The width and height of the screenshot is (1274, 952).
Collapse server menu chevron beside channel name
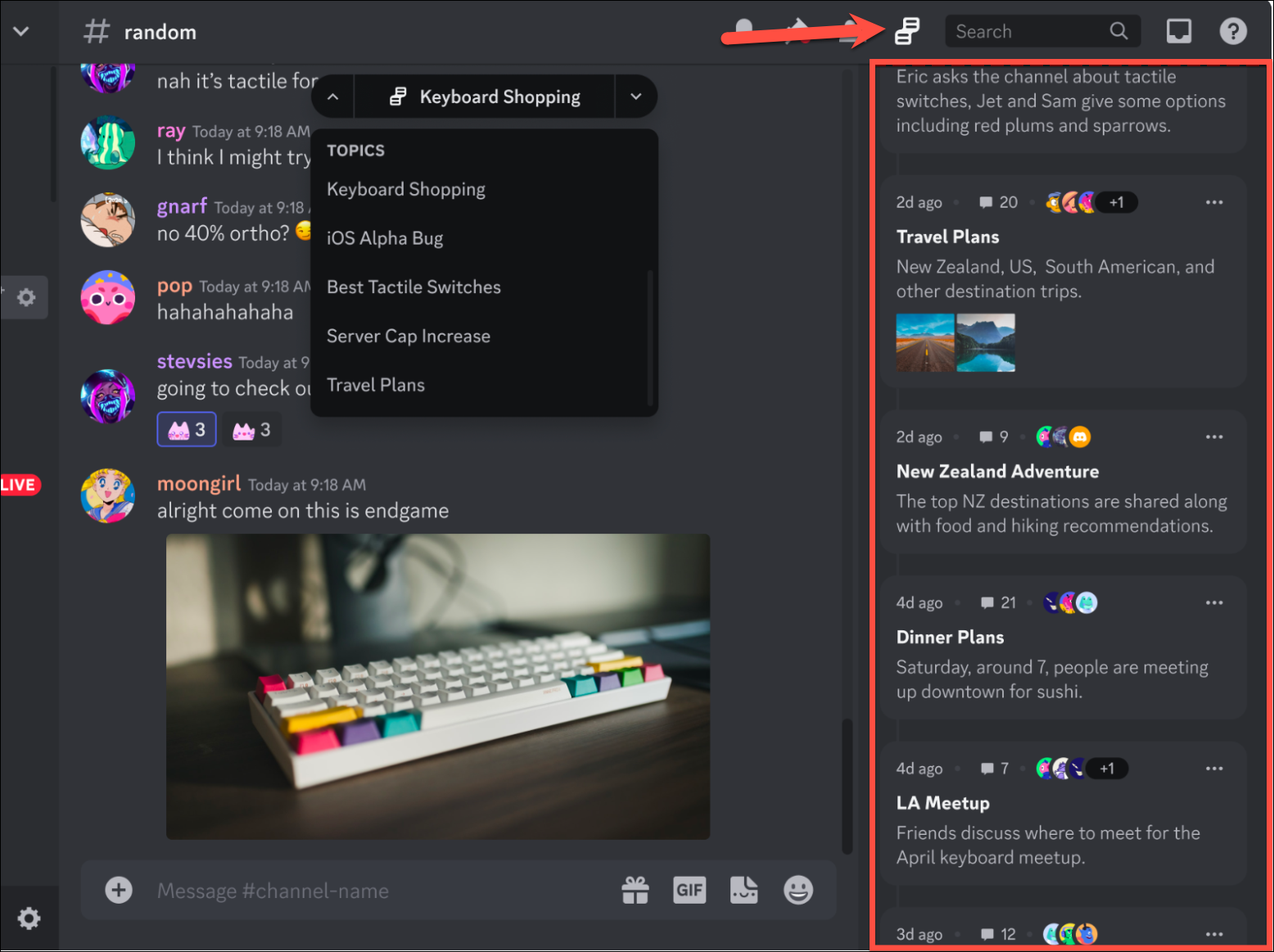click(x=21, y=31)
